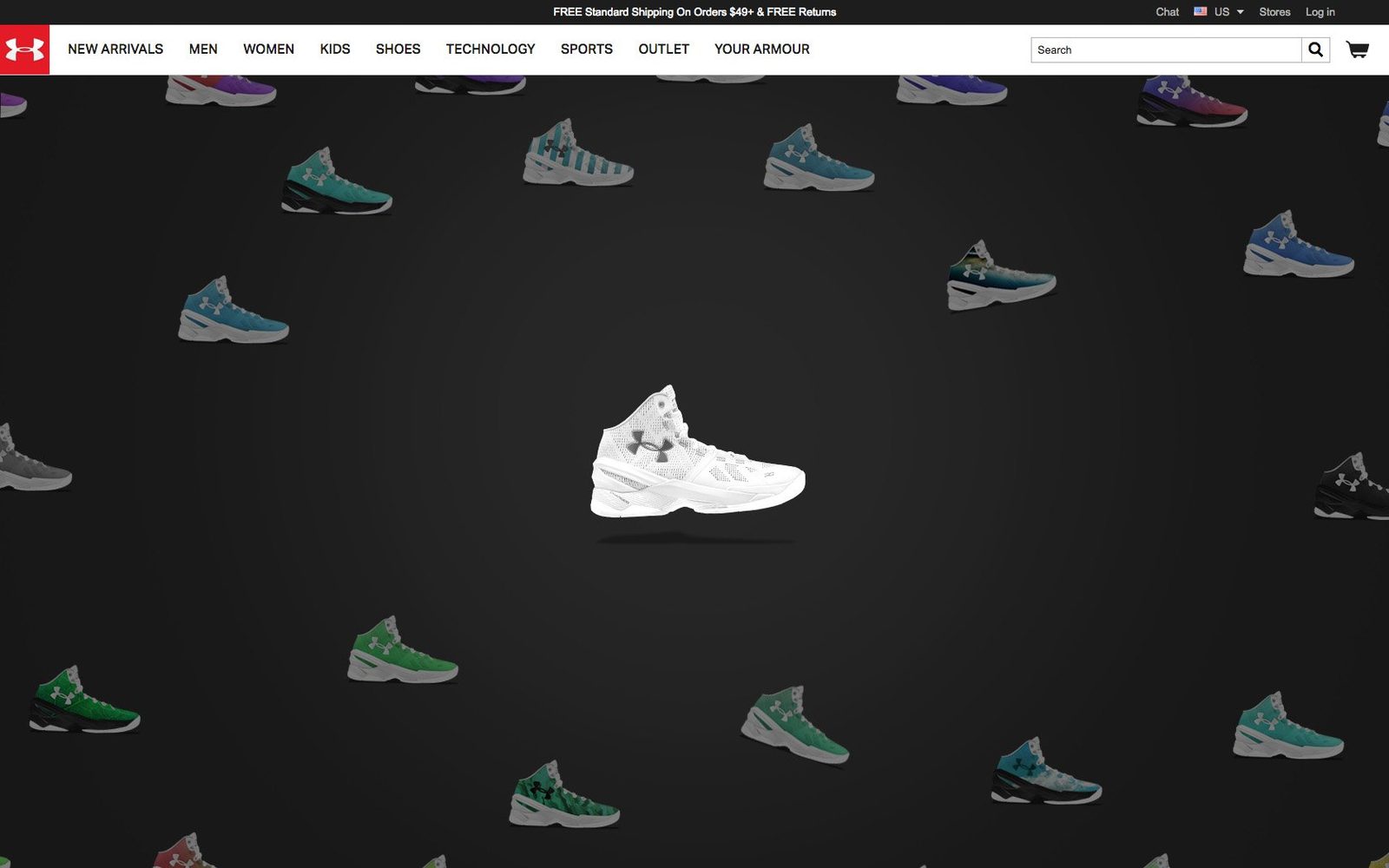Pick the solid royal blue shoe
1389x868 pixels.
1298,244
